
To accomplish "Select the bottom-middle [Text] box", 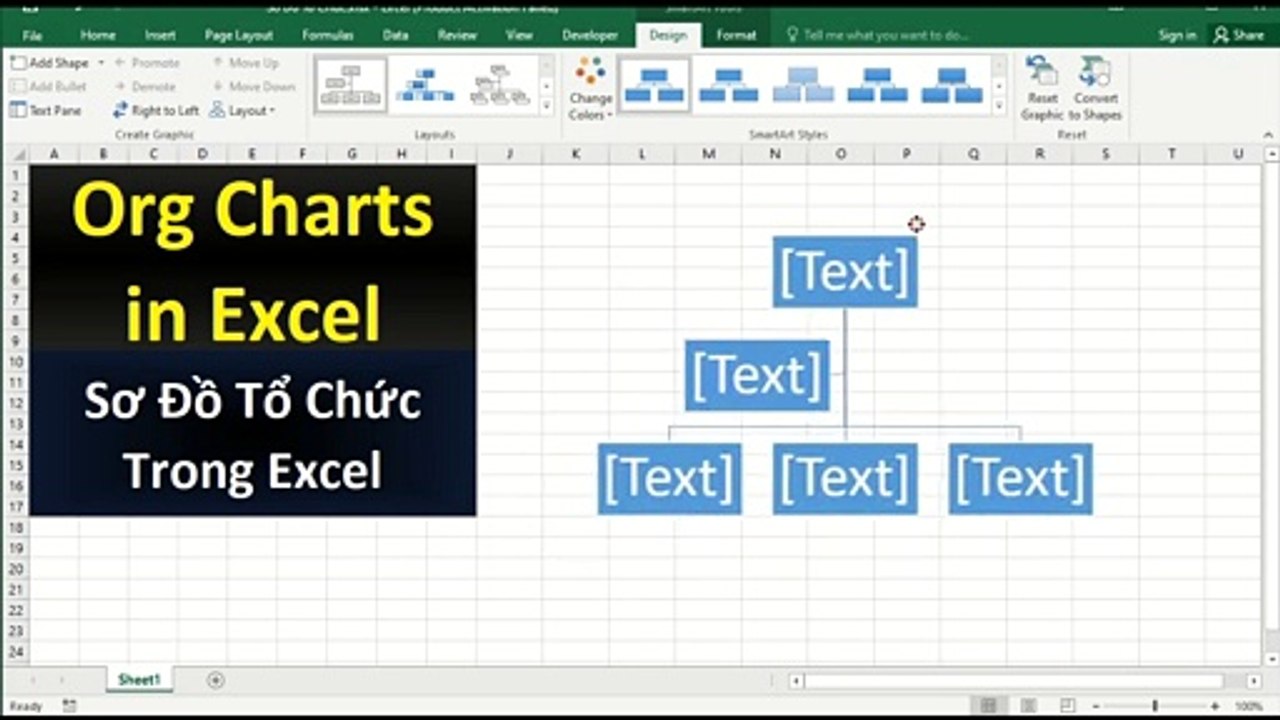I will pos(845,479).
